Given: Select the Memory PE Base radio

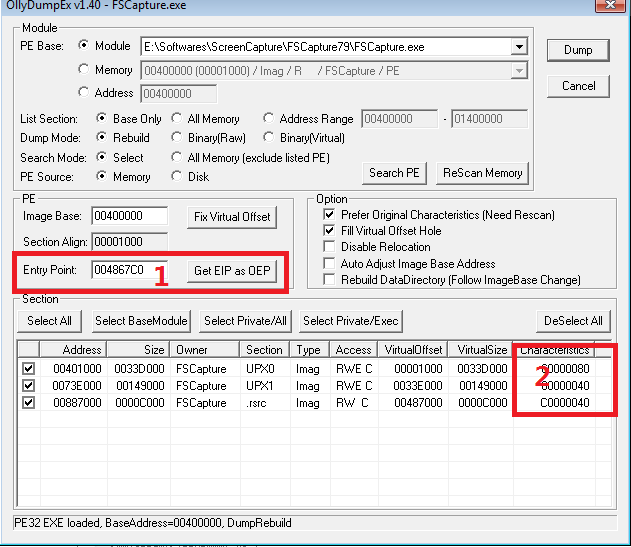Looking at the screenshot, I should [x=83, y=69].
